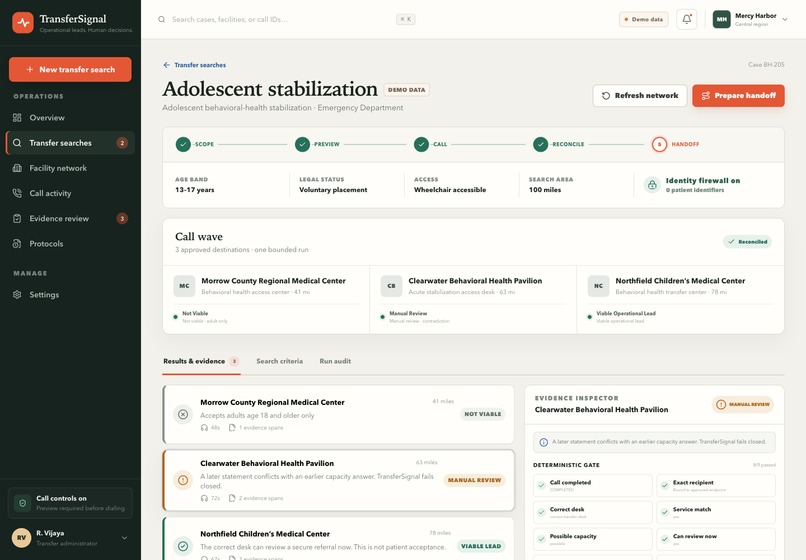
Task: Click the NOT VIABLE badge on Morrow County result
Action: click(483, 414)
